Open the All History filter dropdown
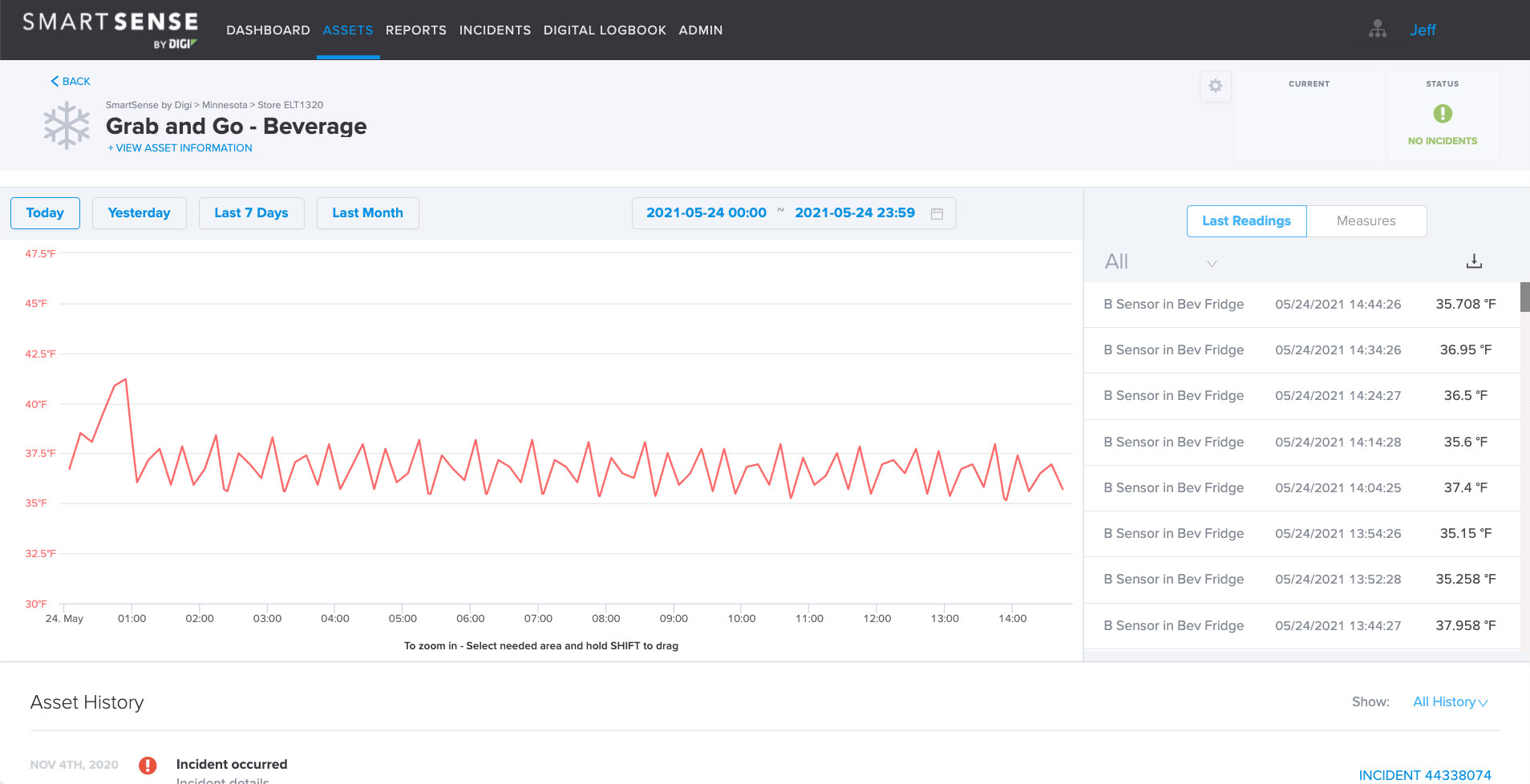This screenshot has height=784, width=1530. (1450, 702)
